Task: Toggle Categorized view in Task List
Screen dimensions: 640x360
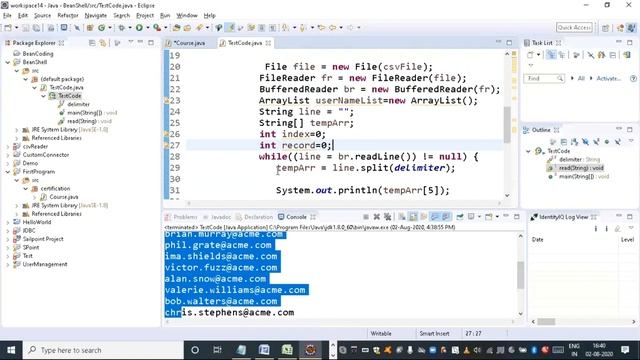Action: coord(551,55)
